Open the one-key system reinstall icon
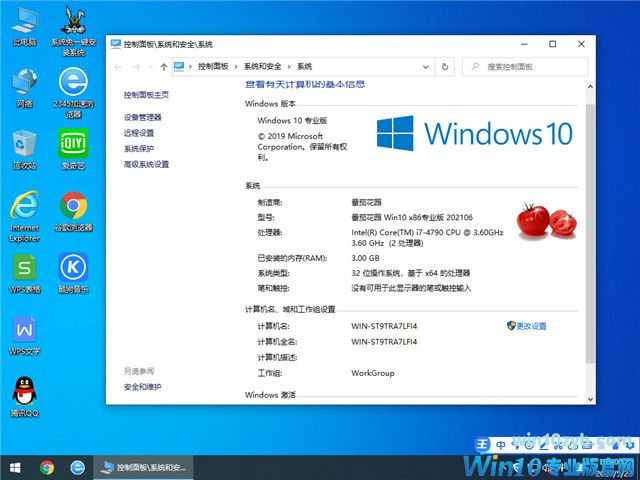 [x=73, y=31]
